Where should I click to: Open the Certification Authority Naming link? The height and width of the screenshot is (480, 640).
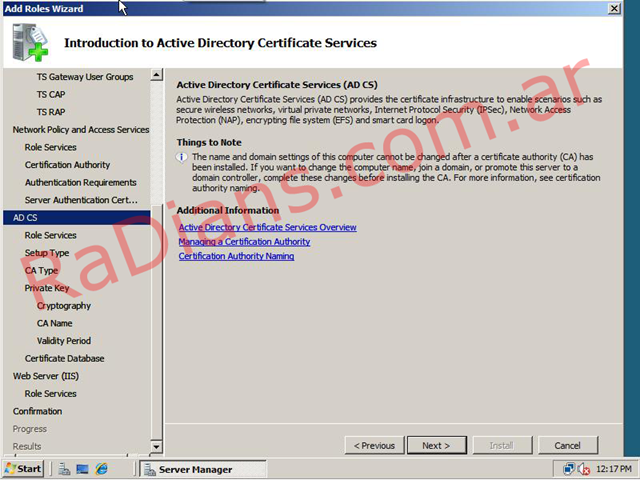(236, 256)
